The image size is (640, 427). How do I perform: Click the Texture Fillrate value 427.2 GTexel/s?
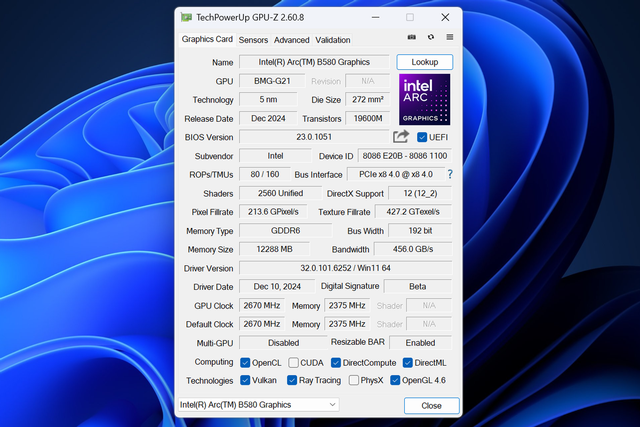tap(413, 212)
